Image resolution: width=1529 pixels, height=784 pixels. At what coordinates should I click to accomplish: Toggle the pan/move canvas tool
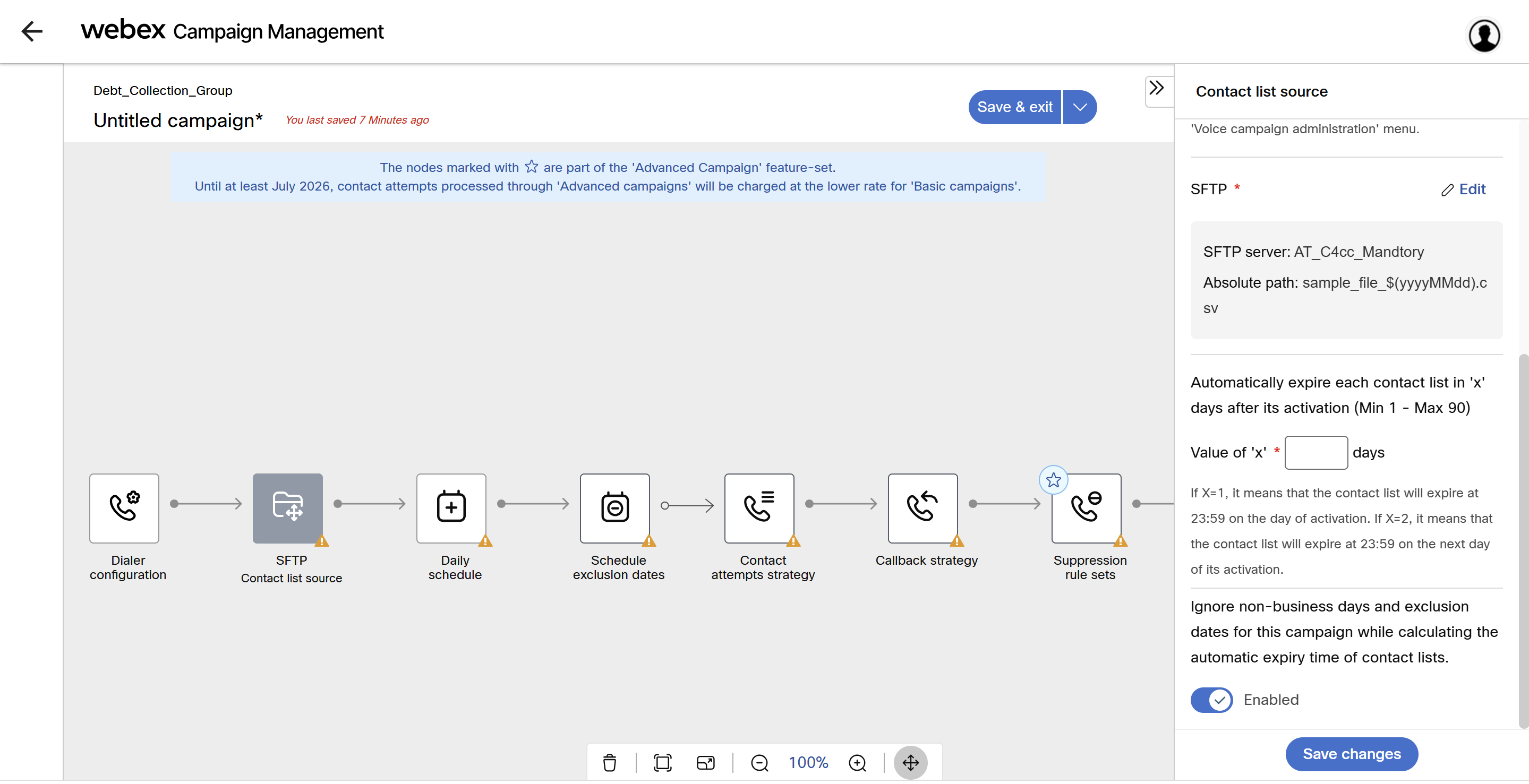click(x=910, y=762)
